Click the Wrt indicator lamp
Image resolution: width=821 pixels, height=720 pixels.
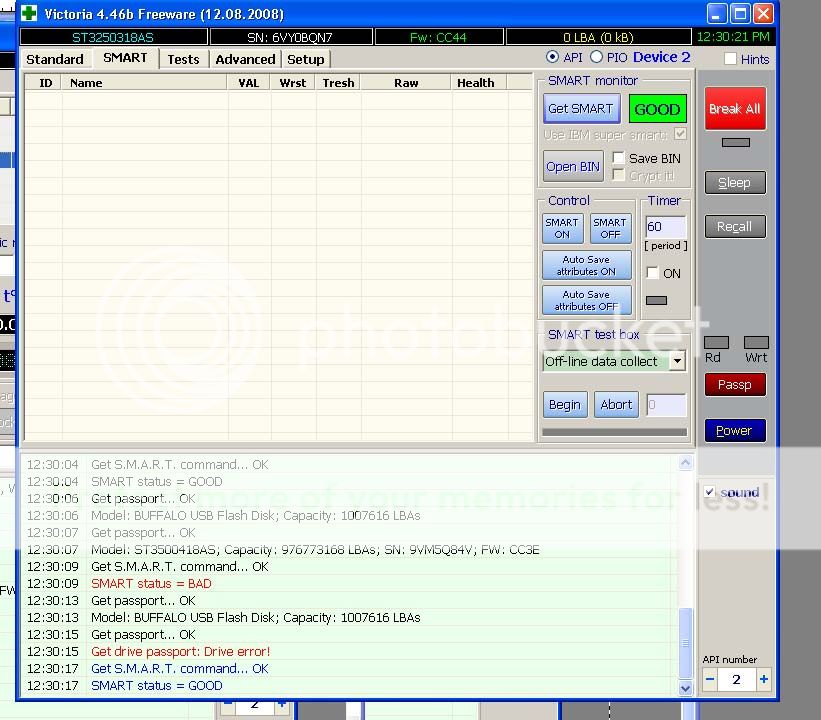click(x=756, y=342)
